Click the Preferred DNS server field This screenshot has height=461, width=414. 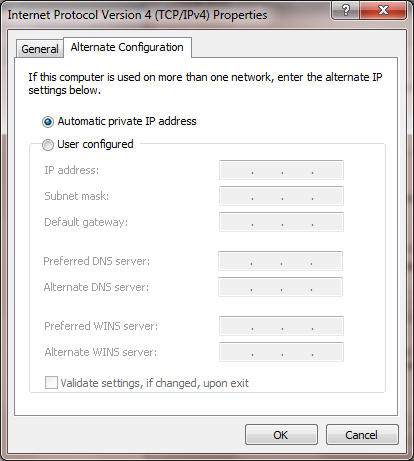tap(280, 261)
